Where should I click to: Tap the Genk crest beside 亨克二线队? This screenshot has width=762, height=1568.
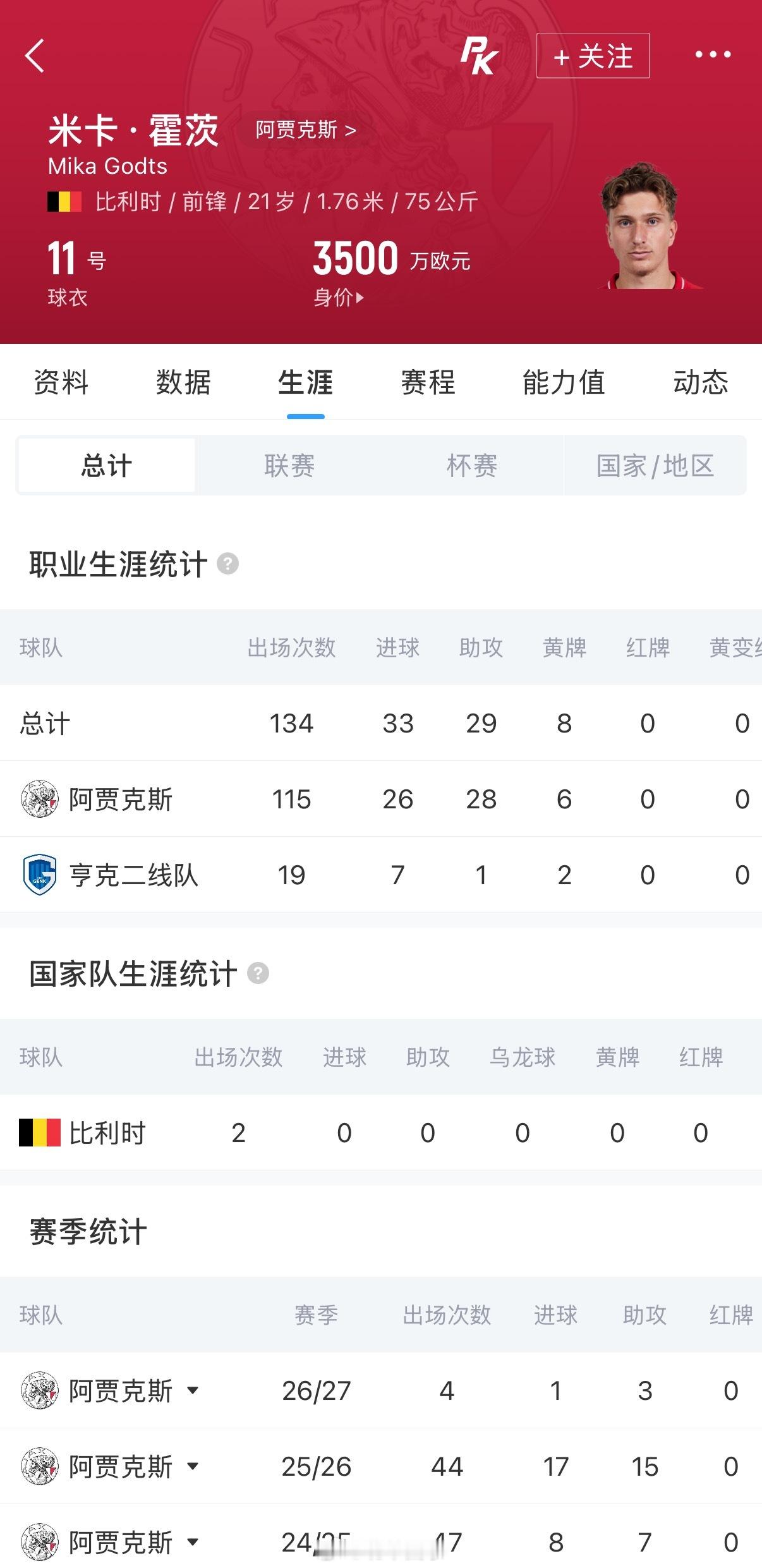pyautogui.click(x=40, y=875)
